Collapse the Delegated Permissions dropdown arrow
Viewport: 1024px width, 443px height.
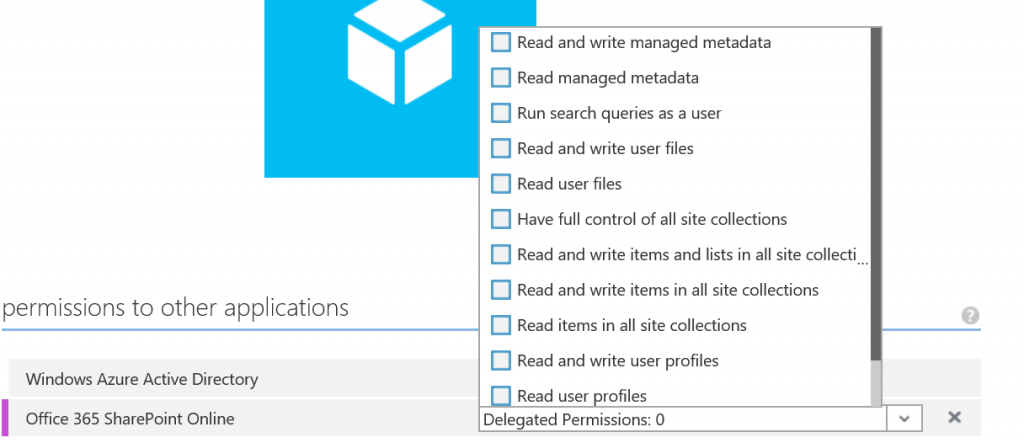click(x=903, y=419)
